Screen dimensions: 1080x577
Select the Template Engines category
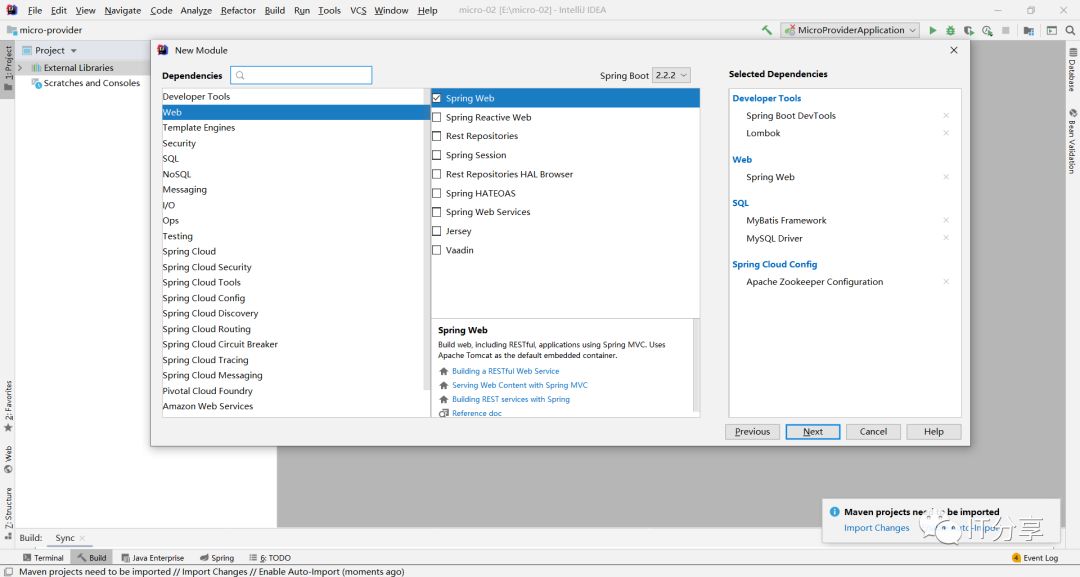[295, 127]
